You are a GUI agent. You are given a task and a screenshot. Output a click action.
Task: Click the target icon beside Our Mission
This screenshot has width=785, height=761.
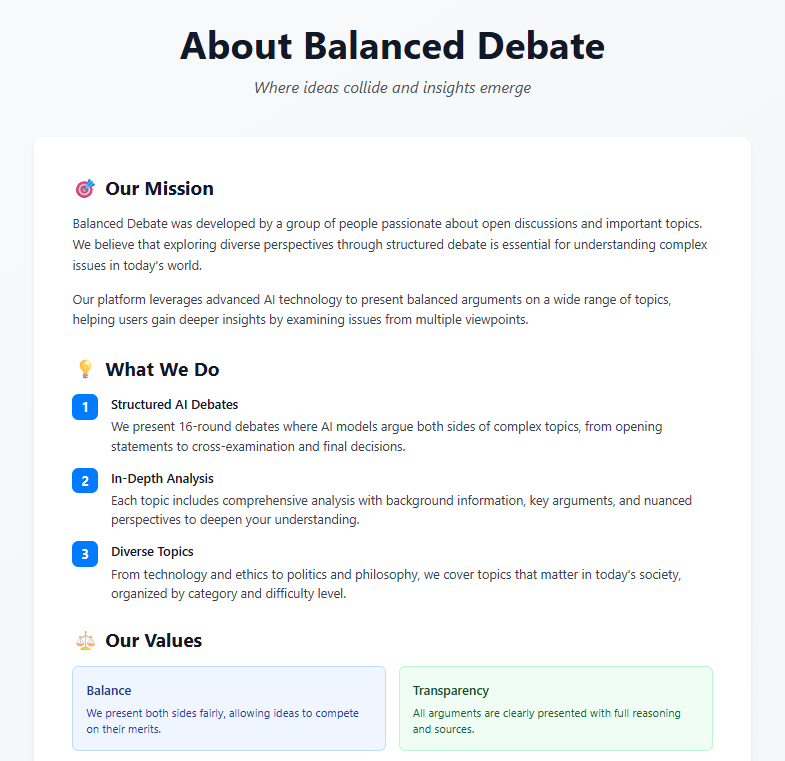tap(85, 189)
